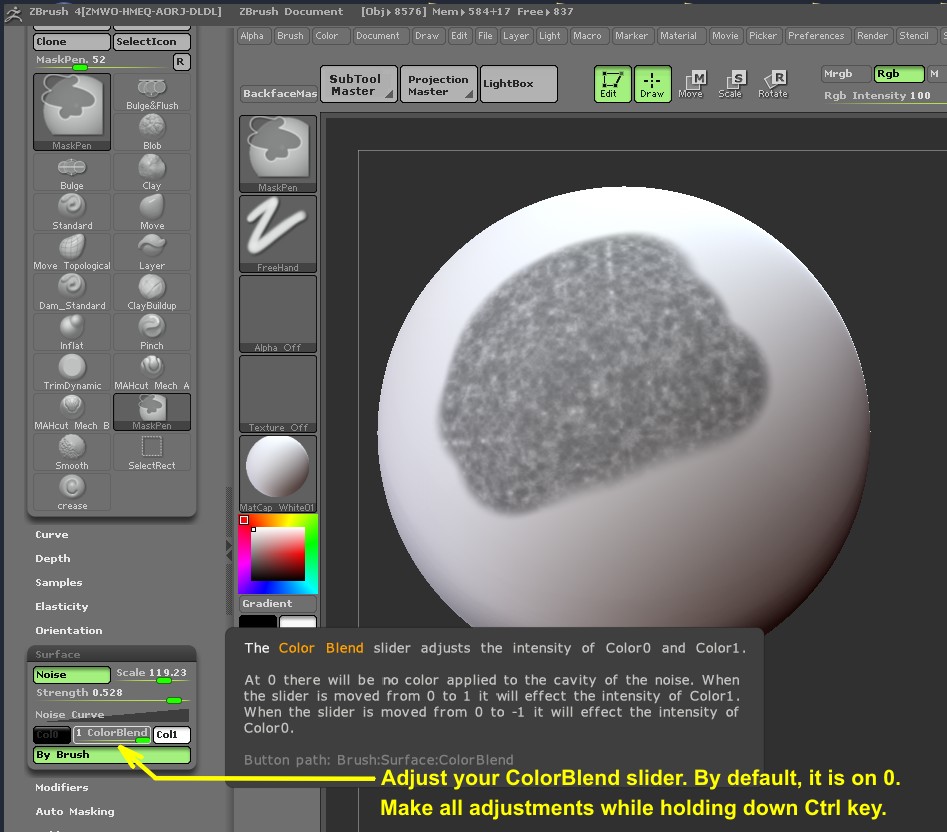Expand the Curve brush section
This screenshot has height=832, width=947.
click(52, 534)
